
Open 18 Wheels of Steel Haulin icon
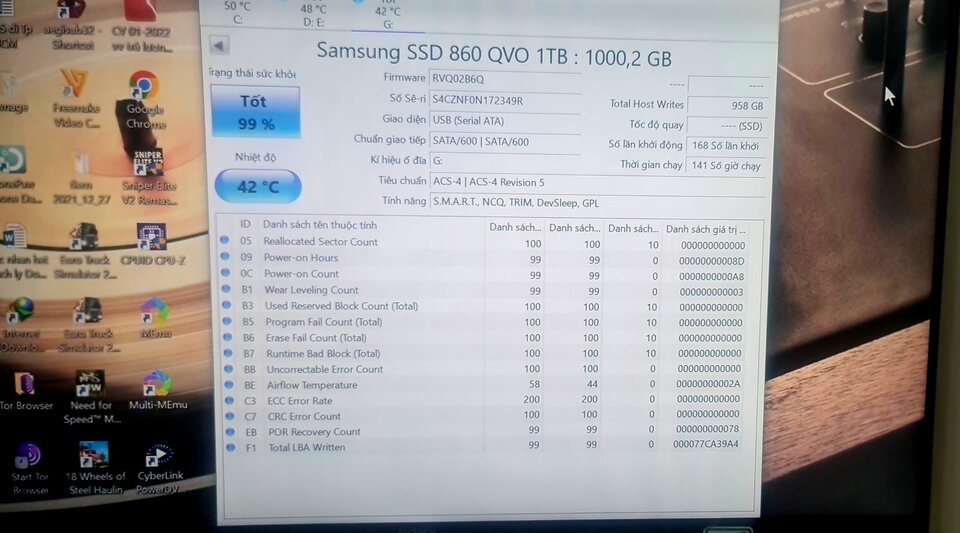[x=95, y=469]
